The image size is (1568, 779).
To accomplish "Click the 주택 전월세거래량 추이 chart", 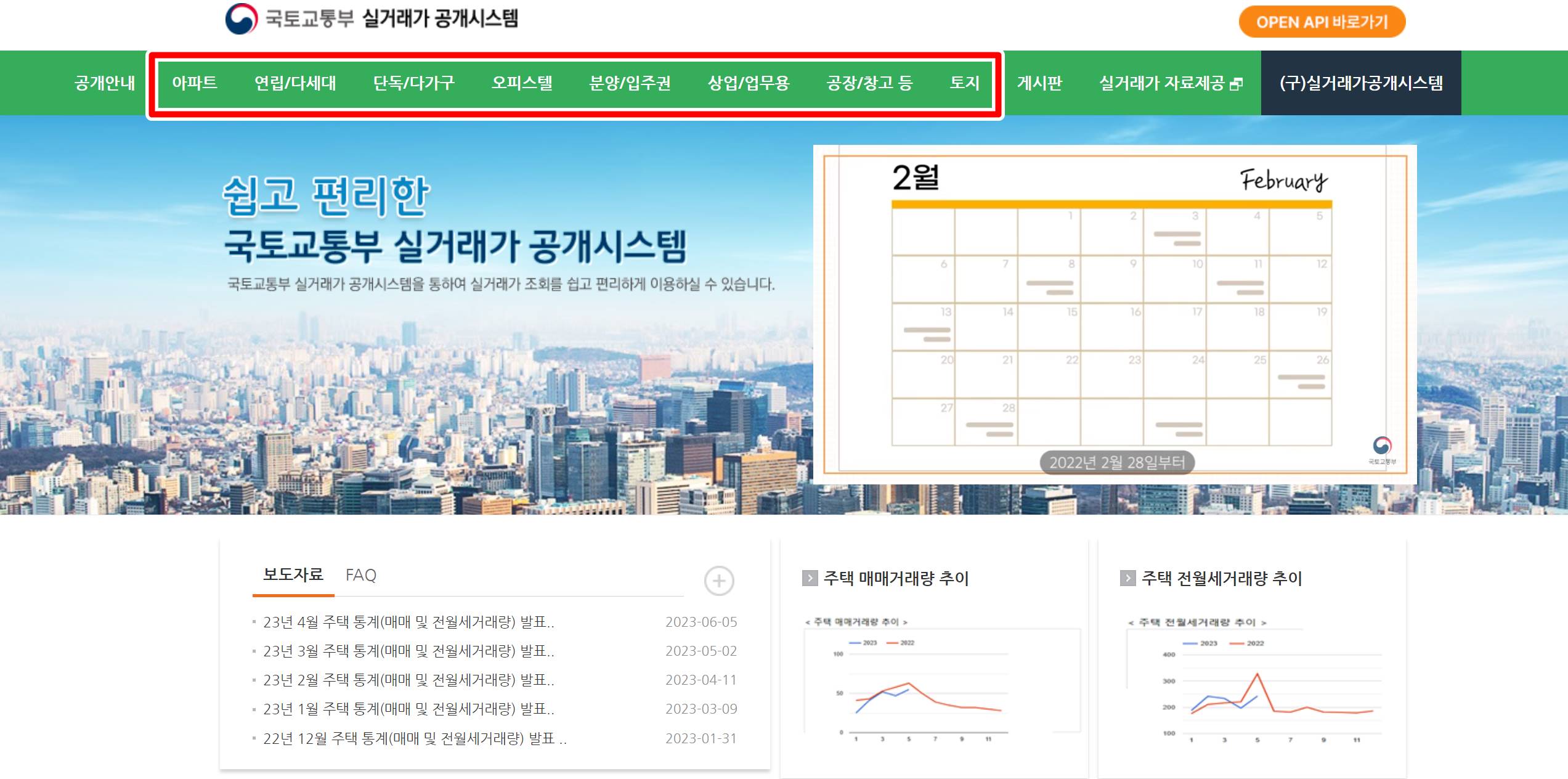I will [1254, 681].
